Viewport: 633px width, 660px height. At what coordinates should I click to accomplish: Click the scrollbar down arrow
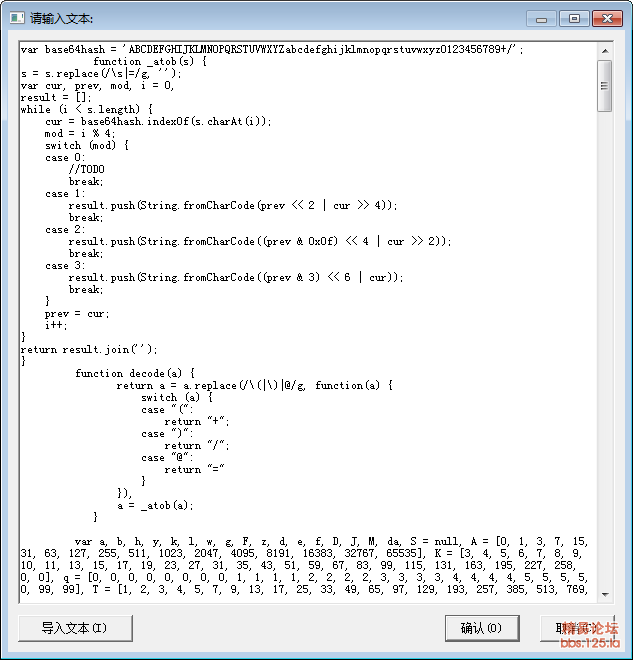[605, 594]
